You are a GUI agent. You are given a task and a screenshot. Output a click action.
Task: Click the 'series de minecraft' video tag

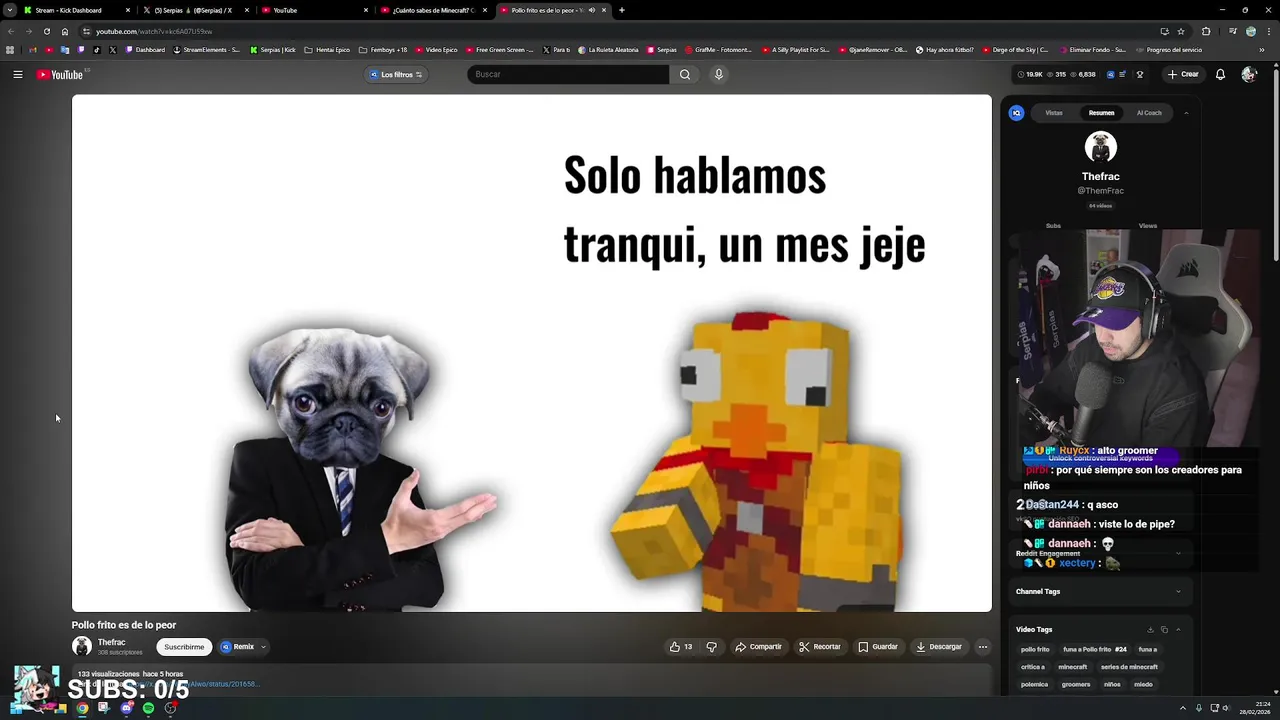tap(1129, 667)
